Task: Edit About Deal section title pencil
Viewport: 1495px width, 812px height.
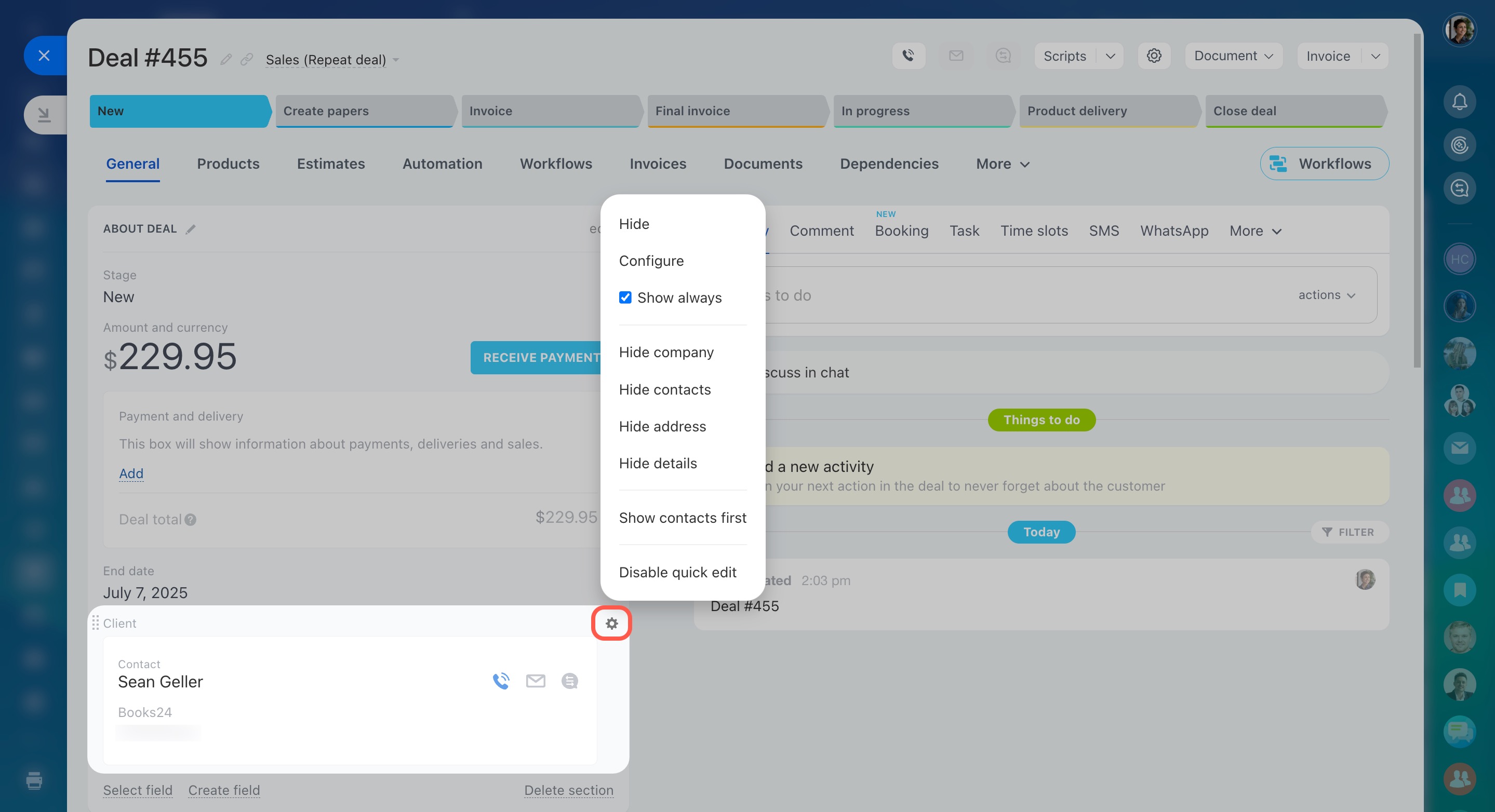Action: coord(191,229)
